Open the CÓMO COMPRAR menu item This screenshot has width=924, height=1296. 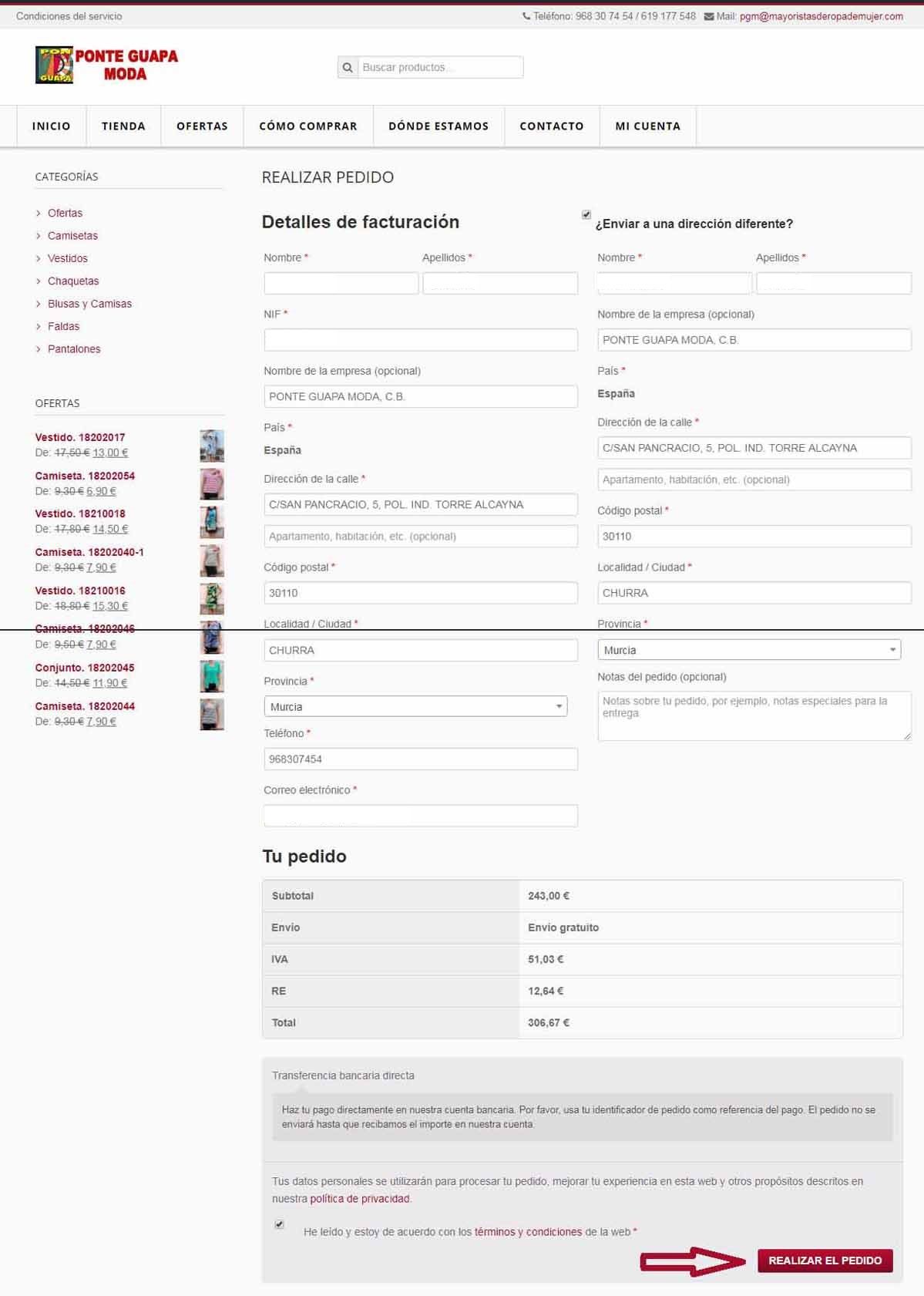pos(308,126)
